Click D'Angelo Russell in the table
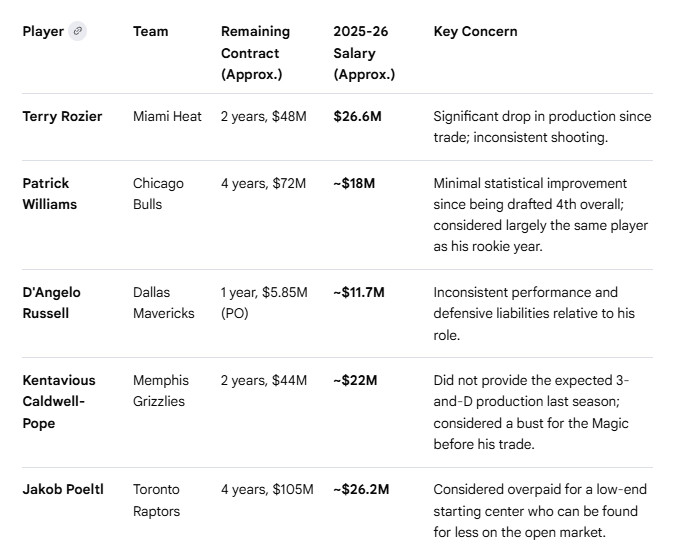Screen dimensions: 694x547 click(52, 302)
